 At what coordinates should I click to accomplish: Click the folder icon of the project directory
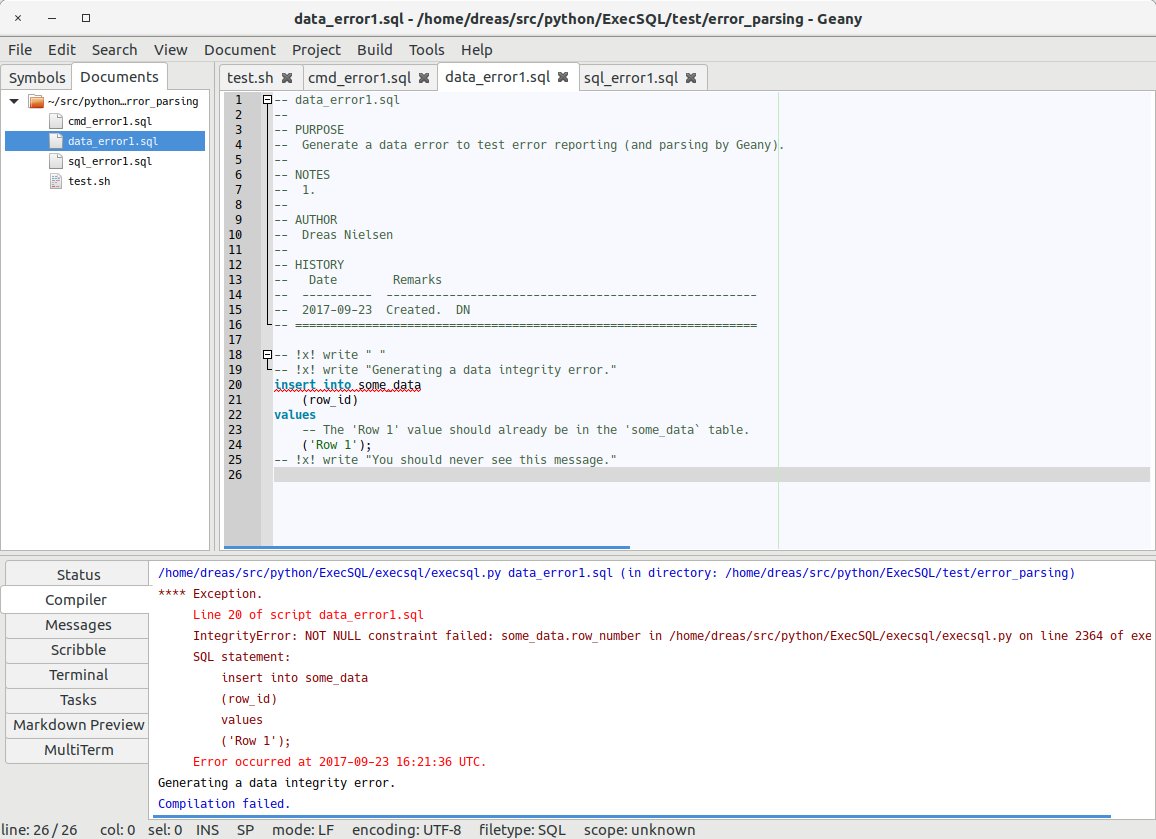click(x=36, y=101)
